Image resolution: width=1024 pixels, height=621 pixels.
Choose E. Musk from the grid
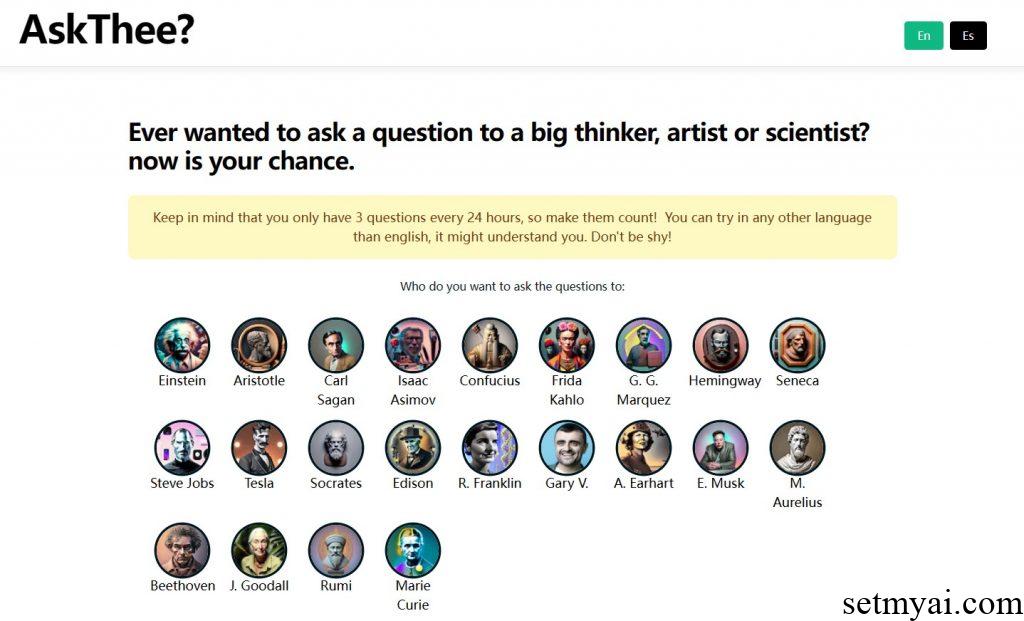(719, 446)
